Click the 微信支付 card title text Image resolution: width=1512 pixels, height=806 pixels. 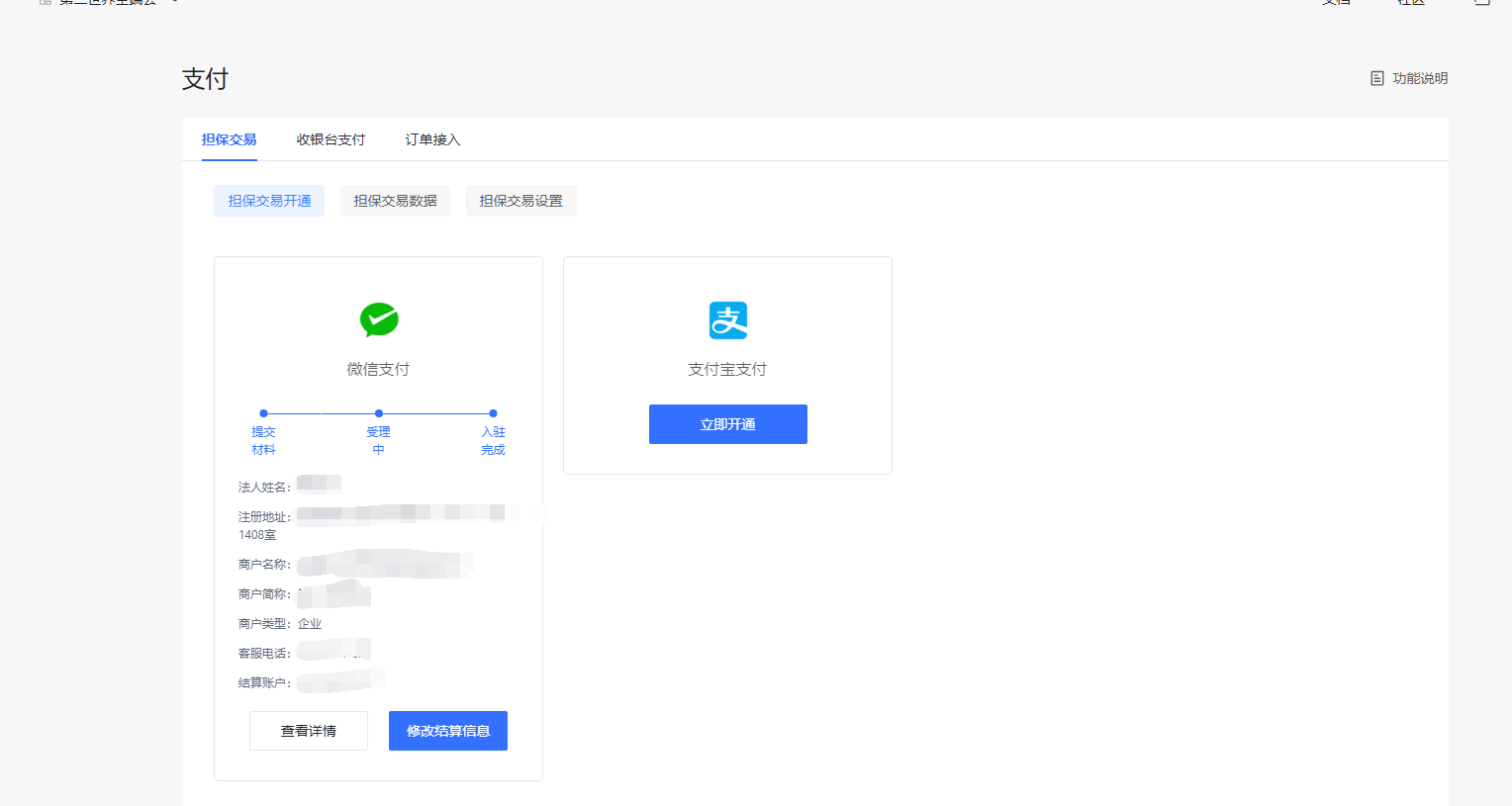378,369
